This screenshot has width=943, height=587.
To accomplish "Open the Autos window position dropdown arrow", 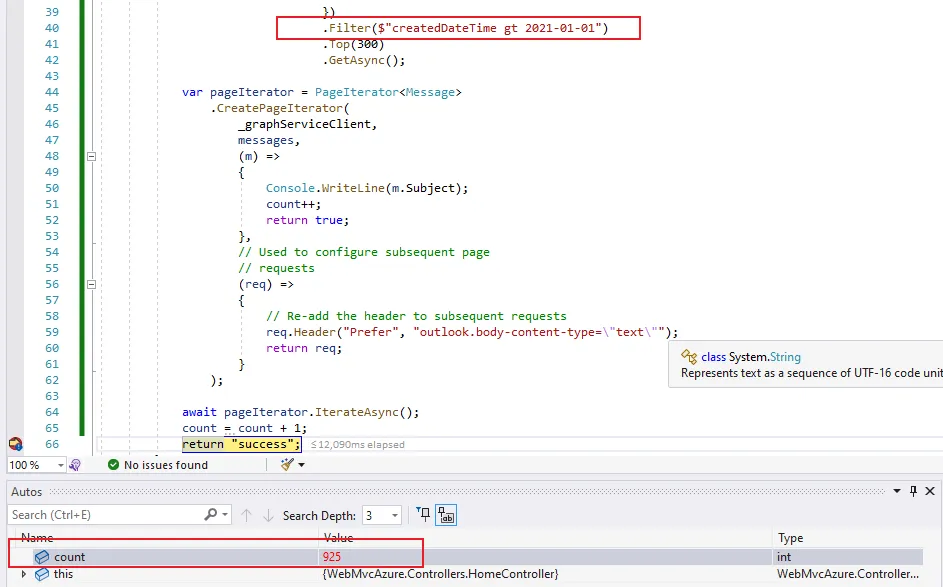I will click(x=897, y=491).
